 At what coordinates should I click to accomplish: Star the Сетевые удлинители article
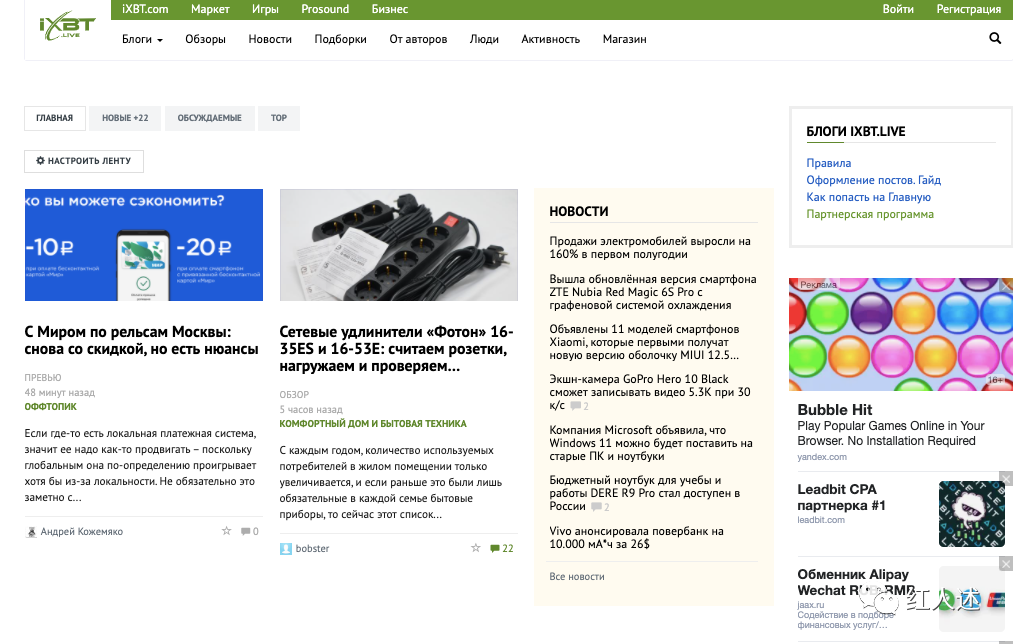(x=475, y=548)
